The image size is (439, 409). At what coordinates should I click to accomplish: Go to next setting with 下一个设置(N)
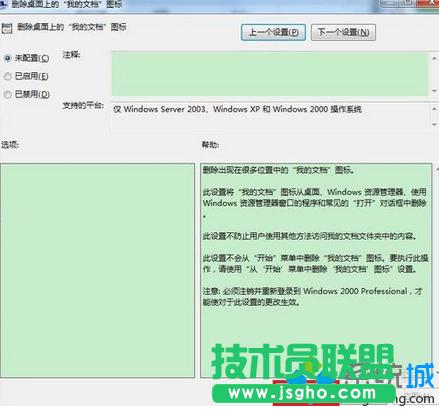343,32
